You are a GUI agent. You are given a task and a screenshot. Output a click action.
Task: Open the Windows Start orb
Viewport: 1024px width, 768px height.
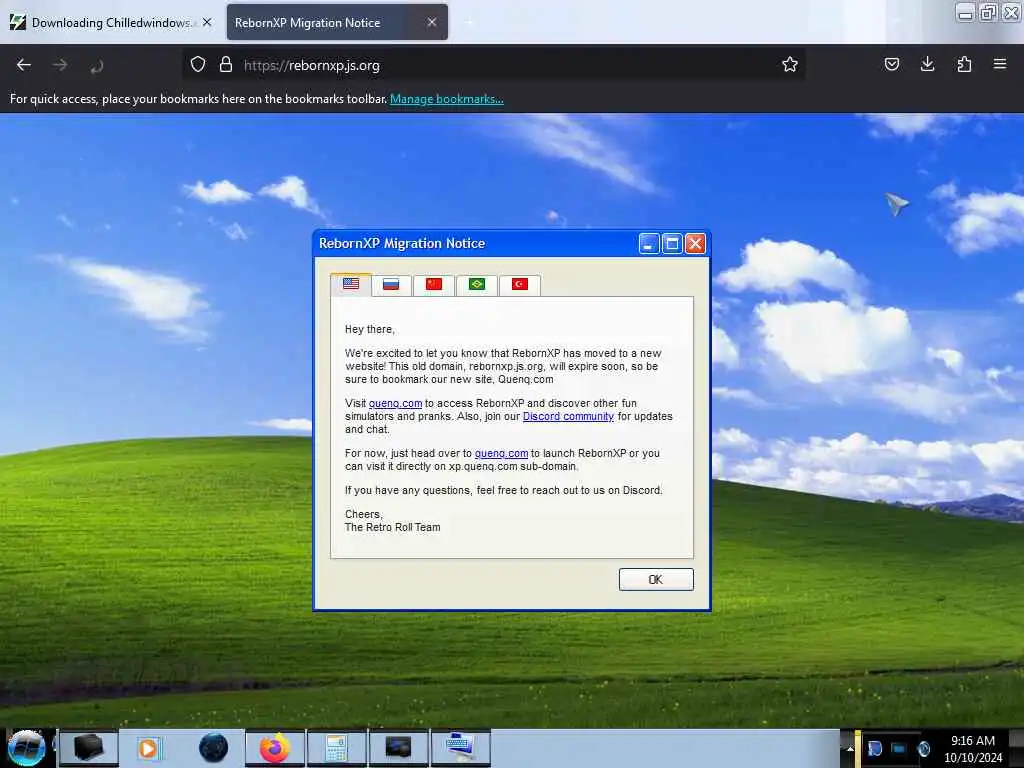click(x=26, y=748)
